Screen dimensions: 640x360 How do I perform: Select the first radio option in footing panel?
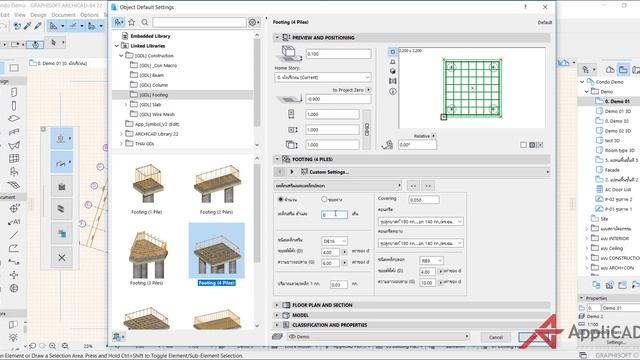click(x=280, y=199)
